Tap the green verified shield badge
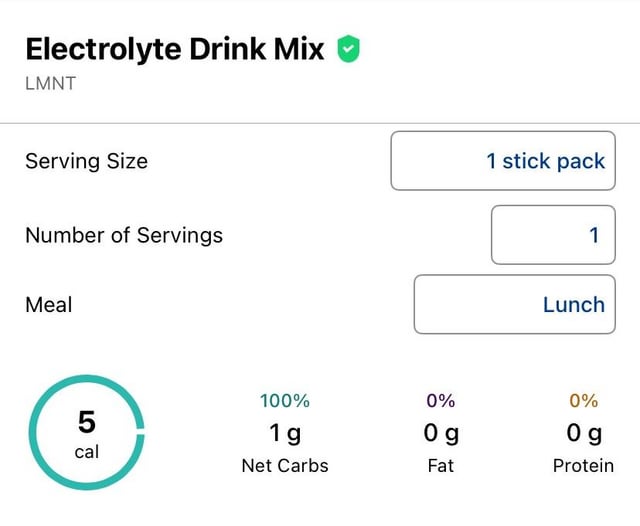640x526 pixels. (348, 48)
